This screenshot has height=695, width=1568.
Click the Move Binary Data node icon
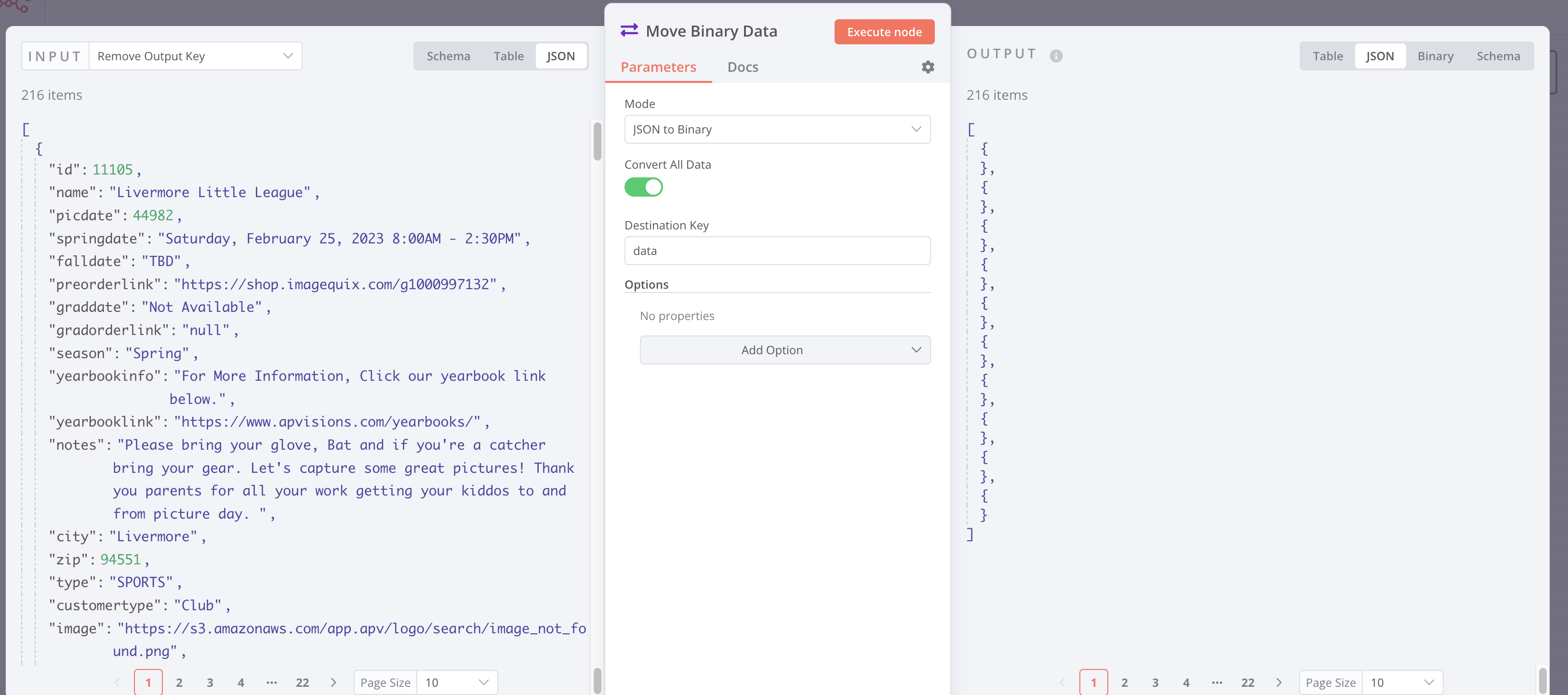(629, 30)
